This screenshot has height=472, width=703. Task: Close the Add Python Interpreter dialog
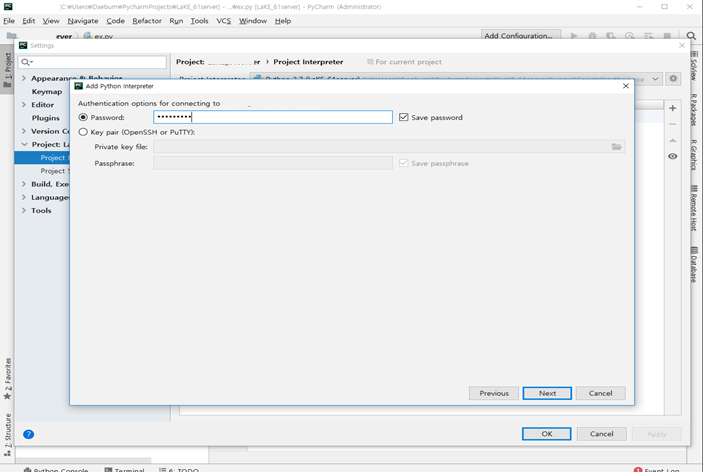tap(626, 86)
